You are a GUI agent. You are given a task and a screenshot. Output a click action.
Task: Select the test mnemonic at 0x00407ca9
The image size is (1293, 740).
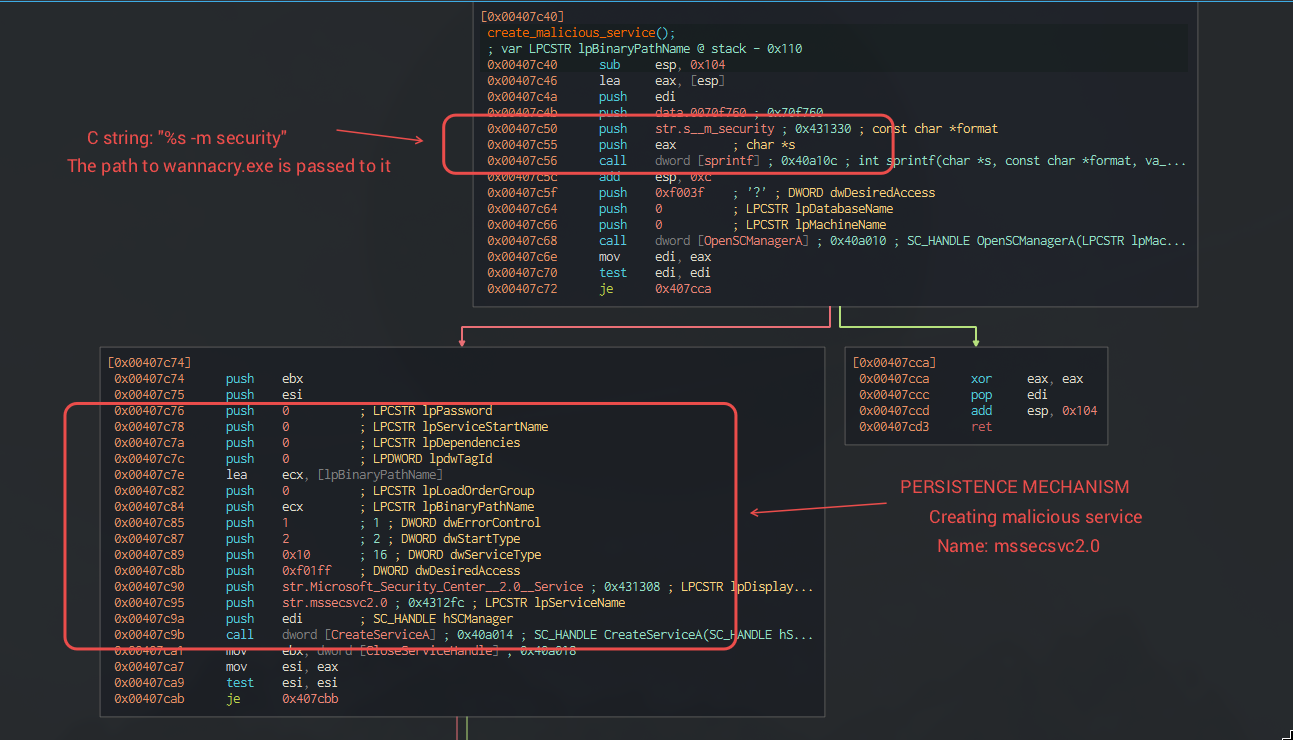point(240,683)
